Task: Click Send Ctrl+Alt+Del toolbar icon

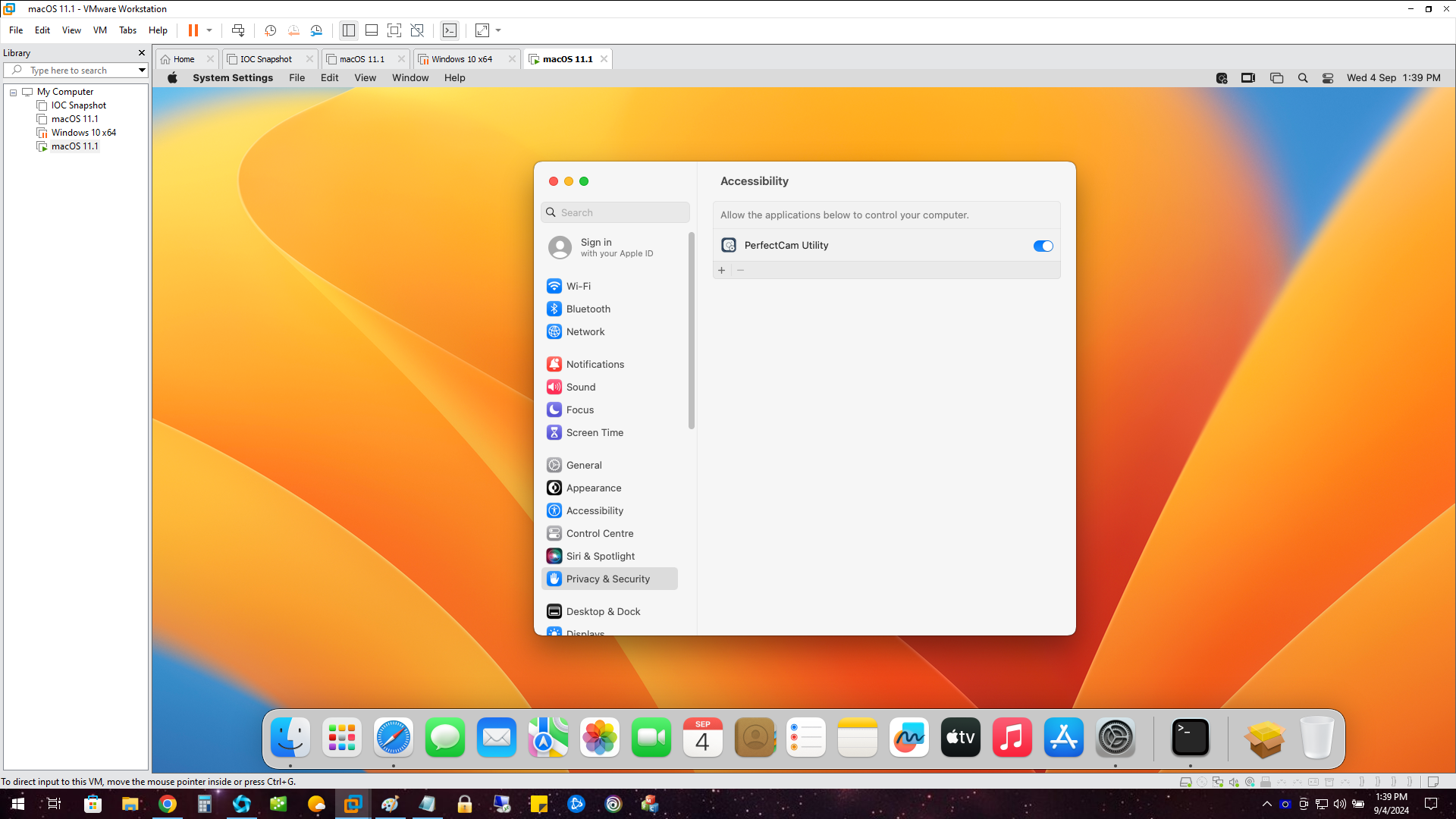Action: (x=238, y=30)
